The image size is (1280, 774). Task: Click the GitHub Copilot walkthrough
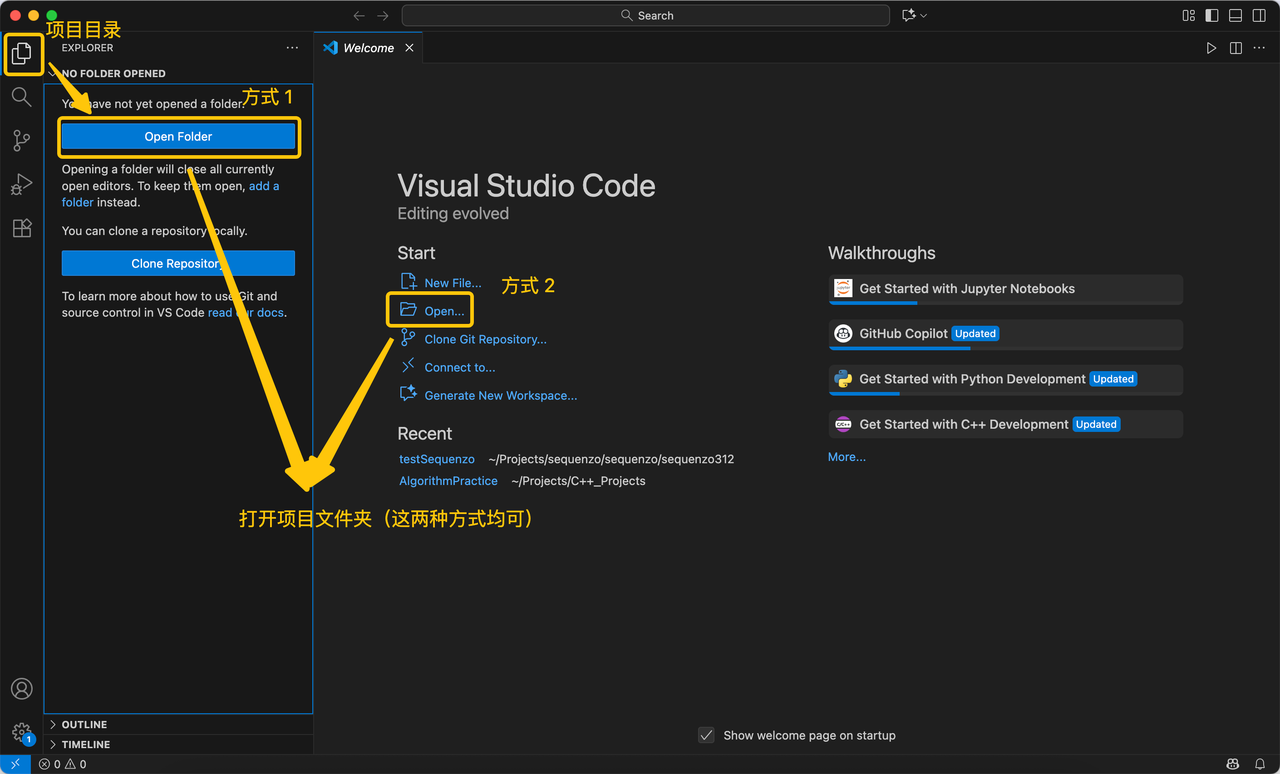[x=903, y=334]
